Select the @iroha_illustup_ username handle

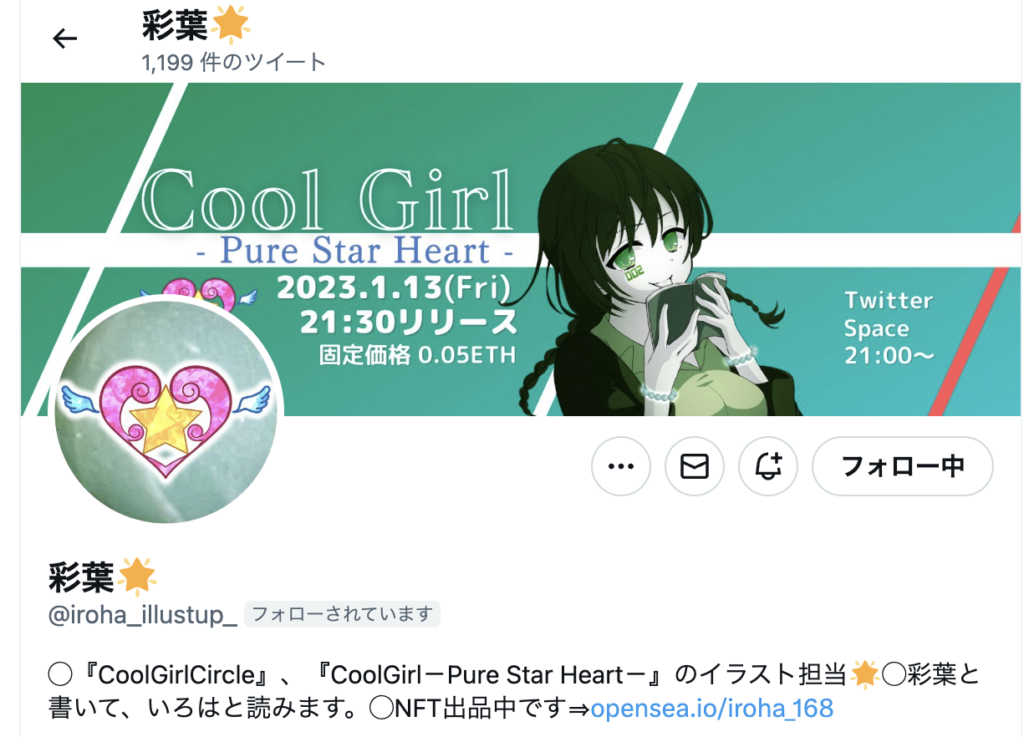pos(143,614)
